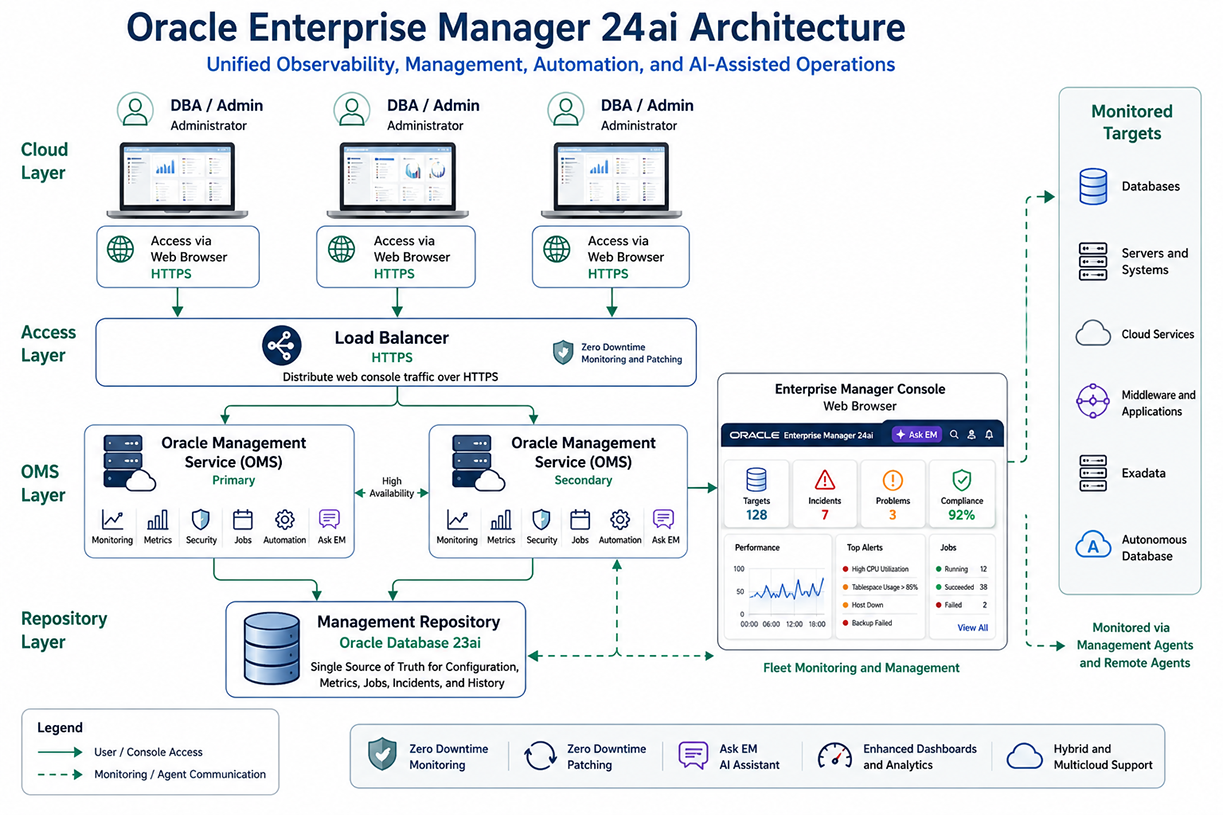Click the first DBA / Admin user avatar
Screen dimensions: 1223x815
pos(135,110)
